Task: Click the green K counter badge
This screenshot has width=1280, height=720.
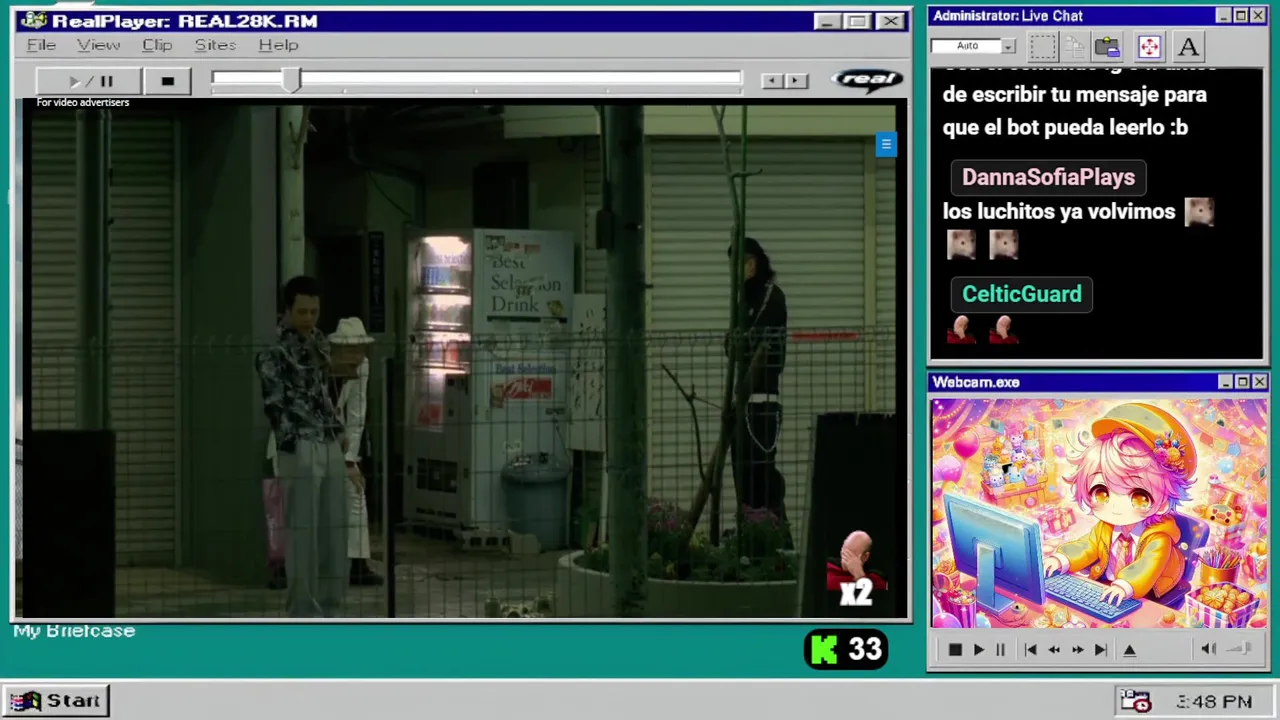Action: (x=846, y=650)
